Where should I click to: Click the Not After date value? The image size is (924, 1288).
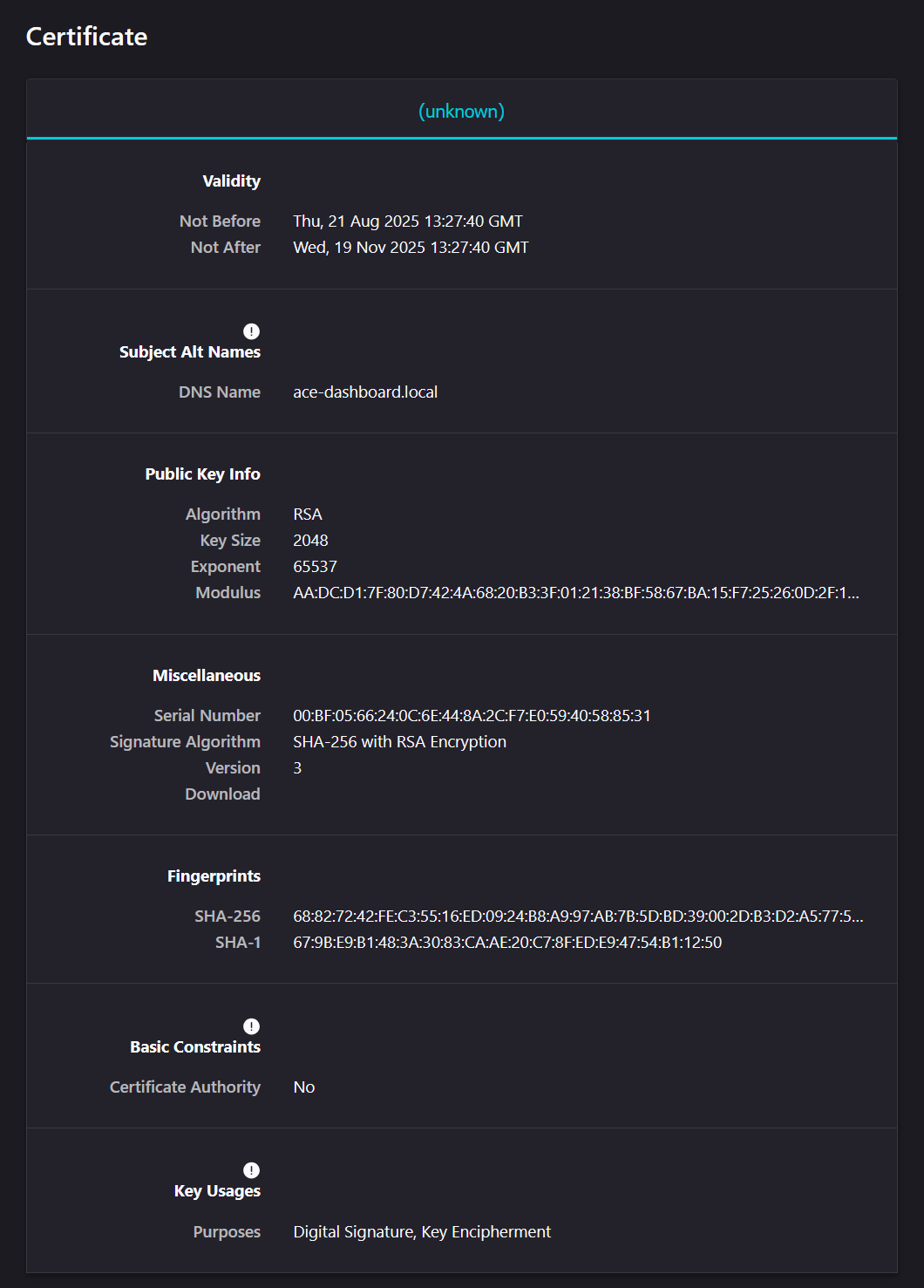coord(411,248)
